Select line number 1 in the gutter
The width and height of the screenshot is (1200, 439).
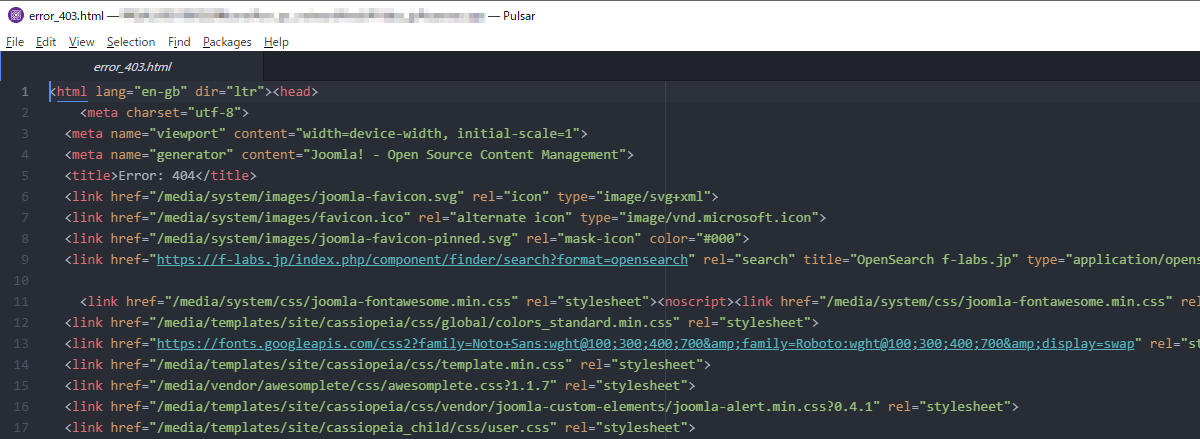(x=24, y=92)
